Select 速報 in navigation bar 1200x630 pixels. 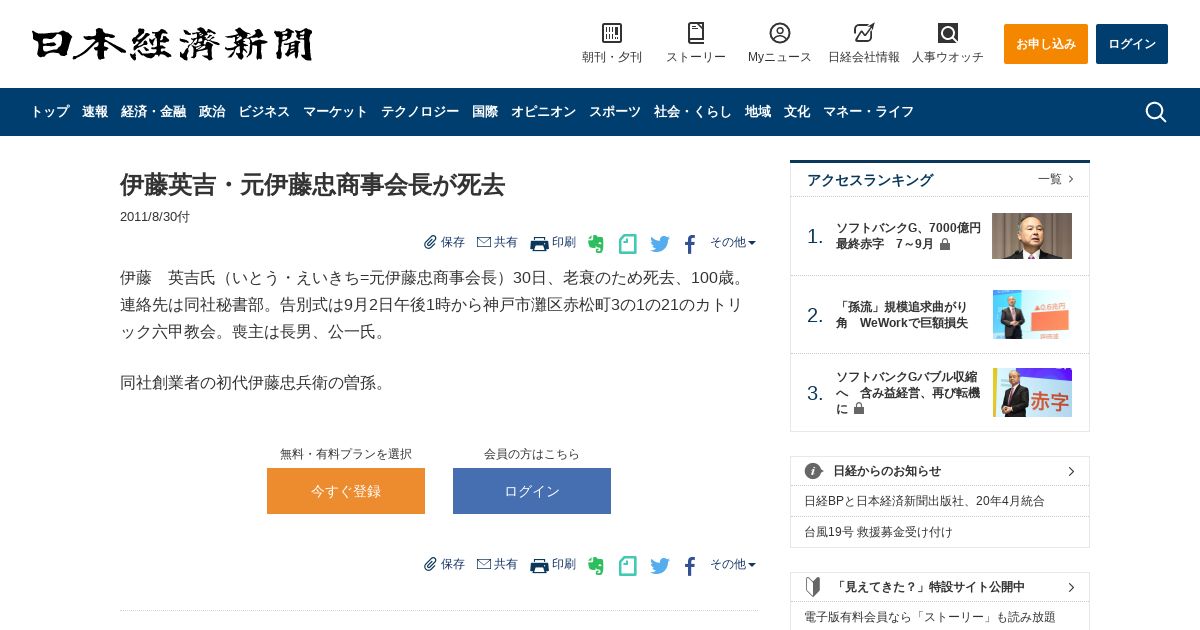[x=95, y=112]
